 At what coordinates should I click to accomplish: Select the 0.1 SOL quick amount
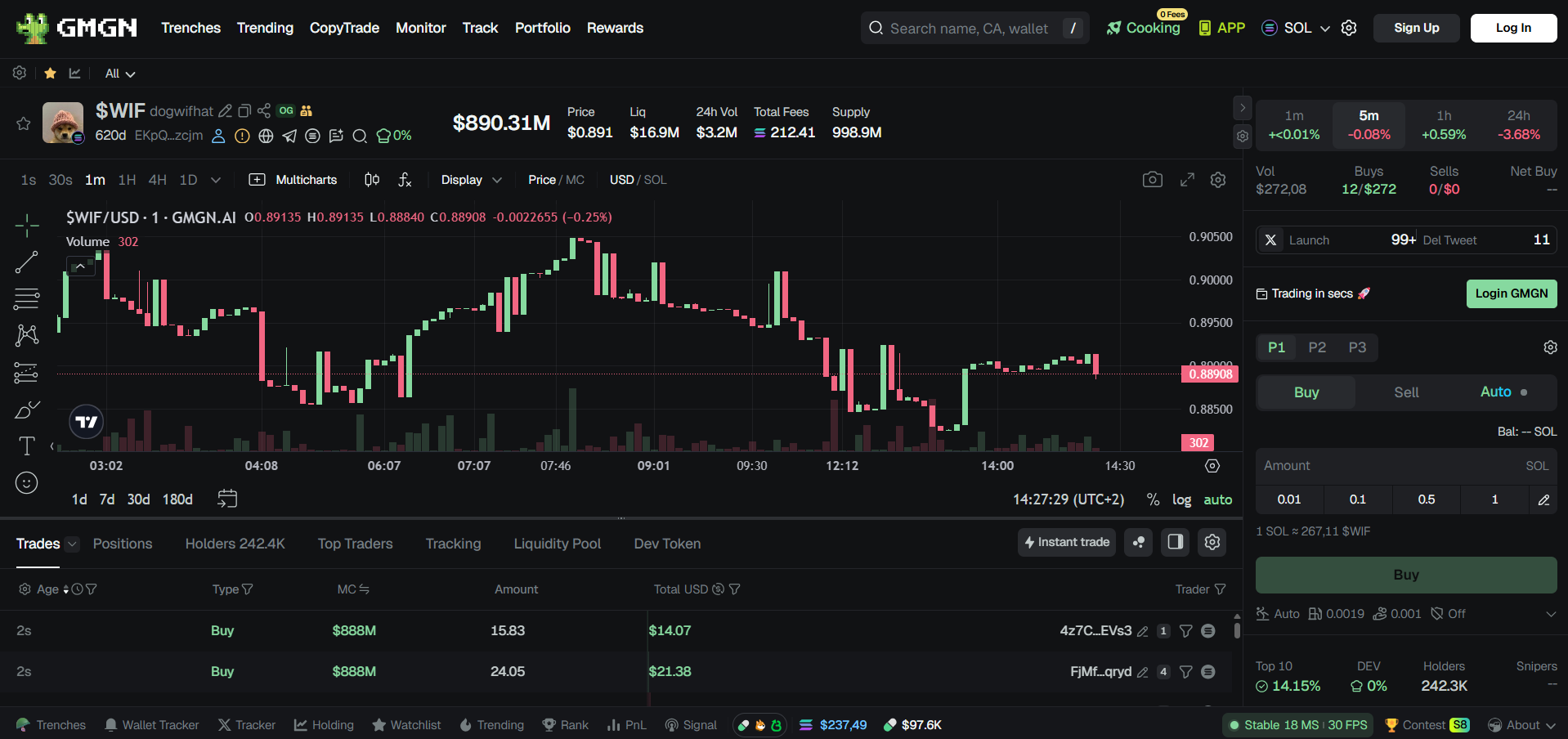1358,499
